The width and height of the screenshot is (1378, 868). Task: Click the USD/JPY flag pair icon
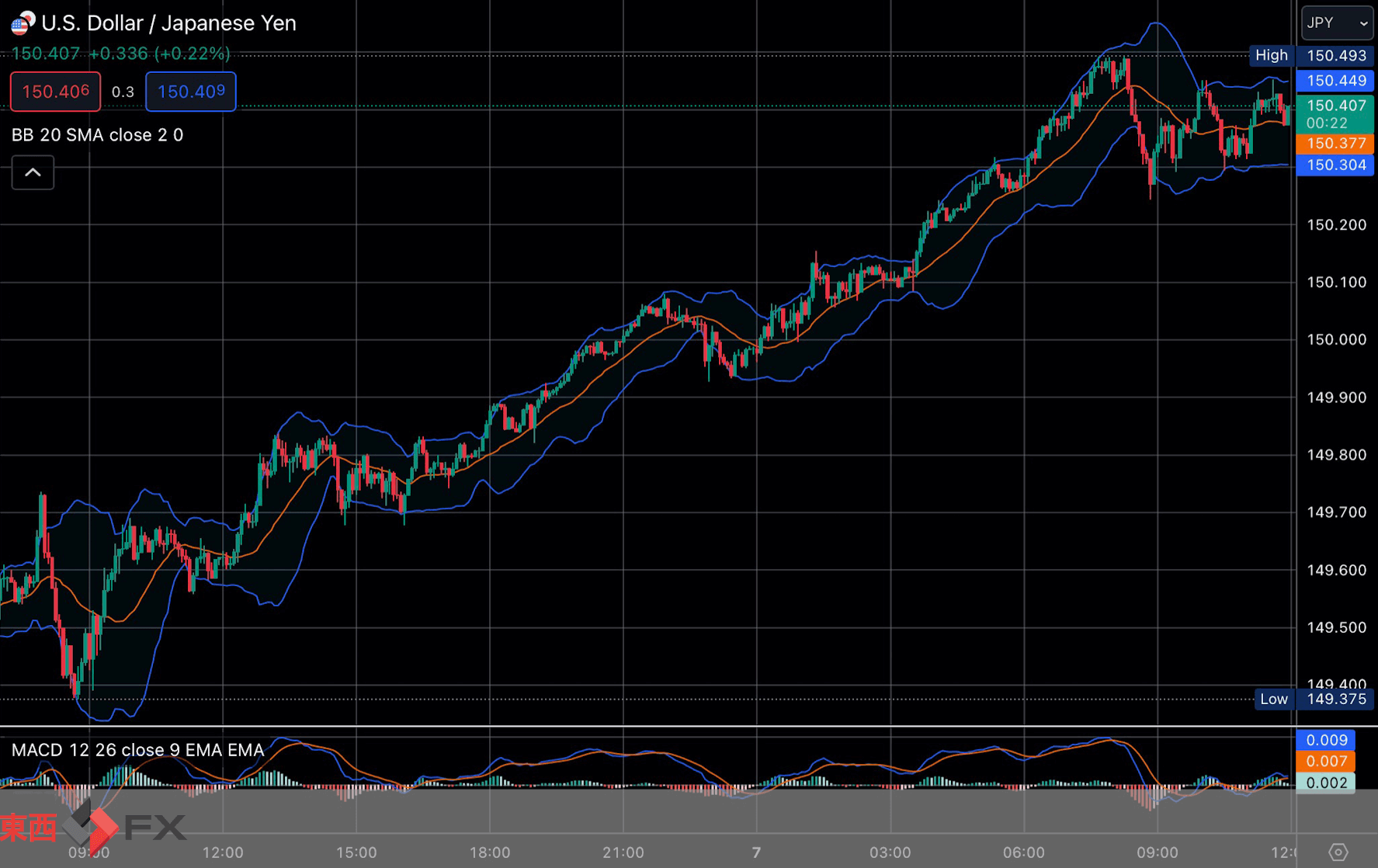point(23,23)
